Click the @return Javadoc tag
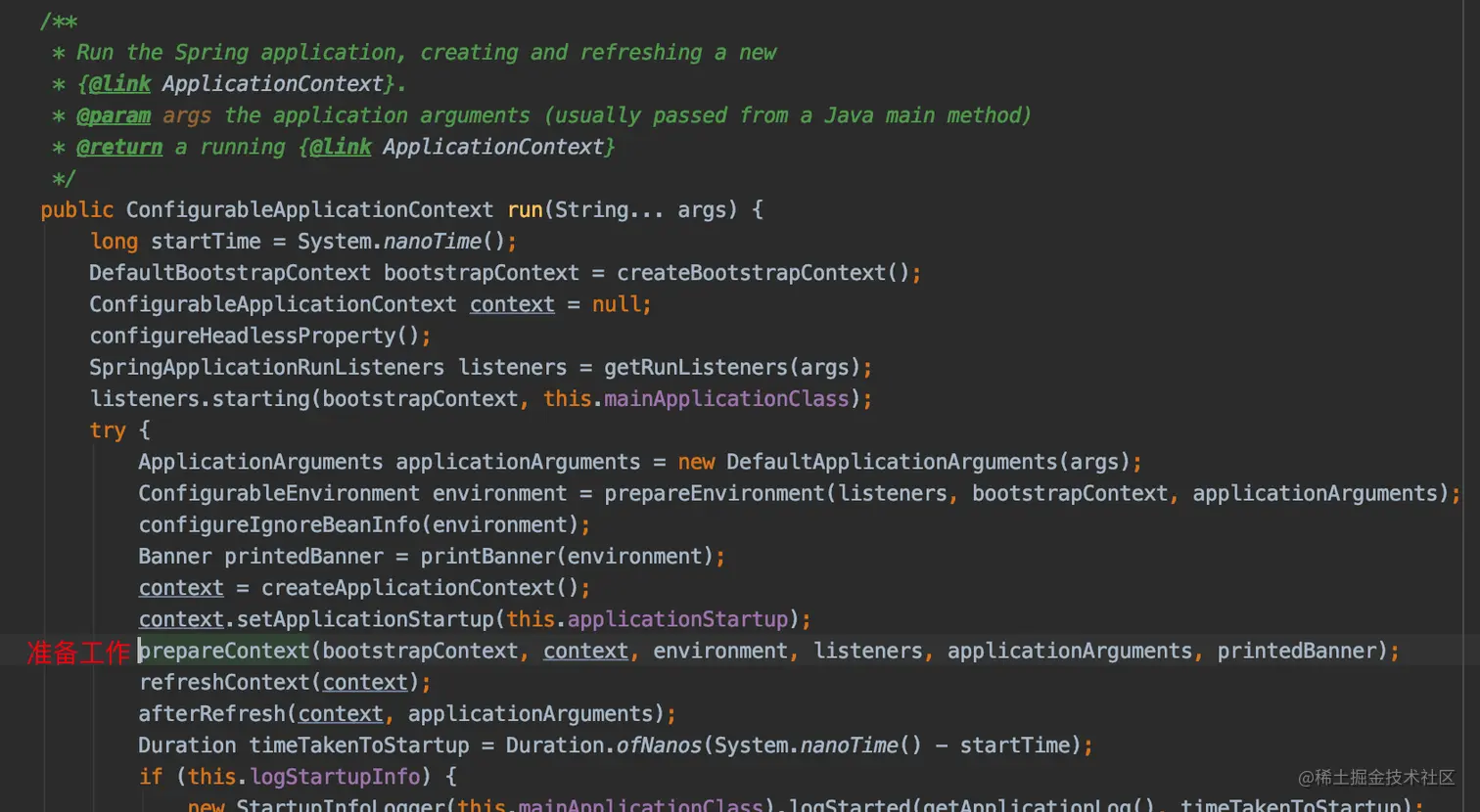The height and width of the screenshot is (812, 1480). coord(119,147)
